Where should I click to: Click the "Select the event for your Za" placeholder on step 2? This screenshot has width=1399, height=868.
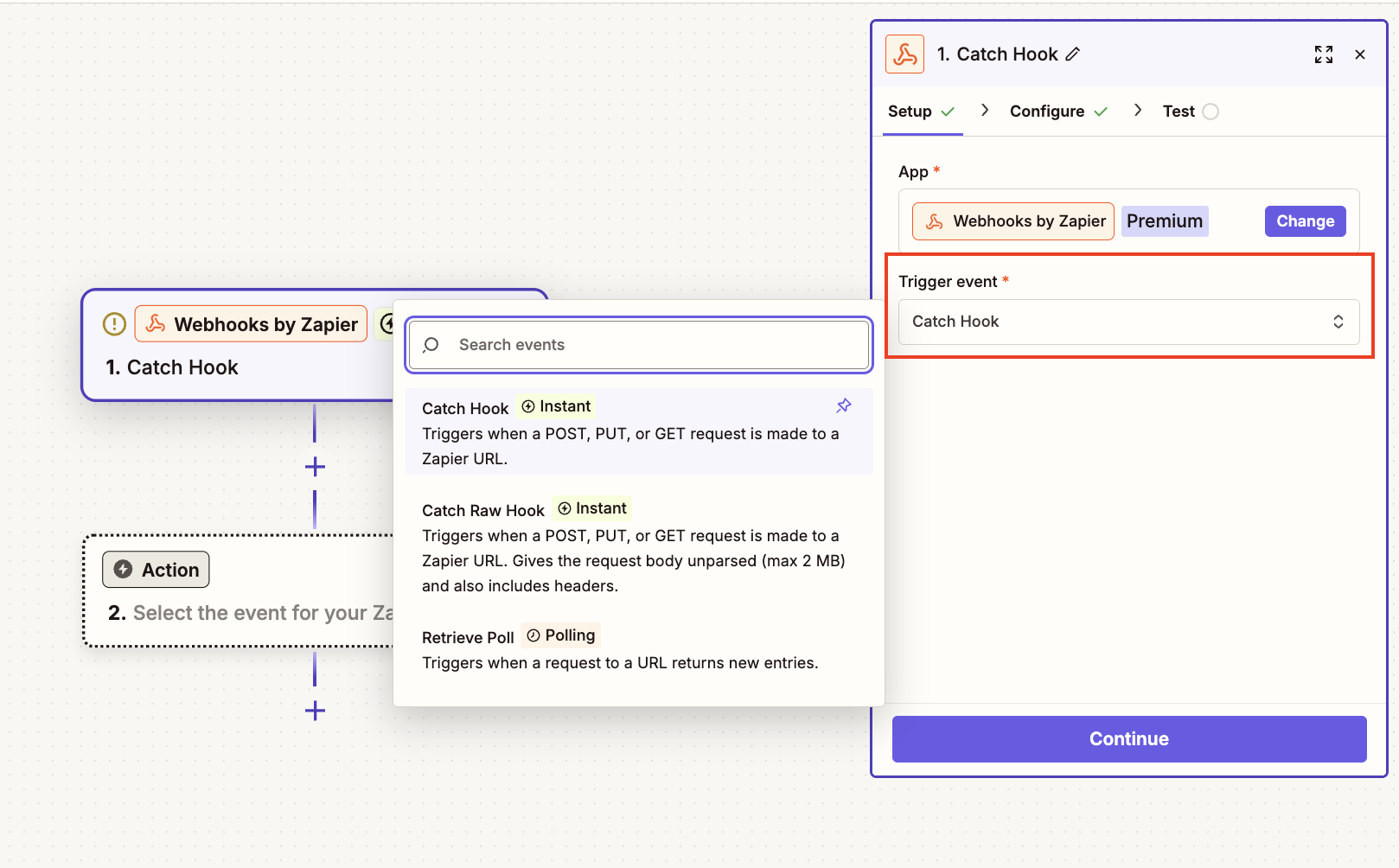263,613
